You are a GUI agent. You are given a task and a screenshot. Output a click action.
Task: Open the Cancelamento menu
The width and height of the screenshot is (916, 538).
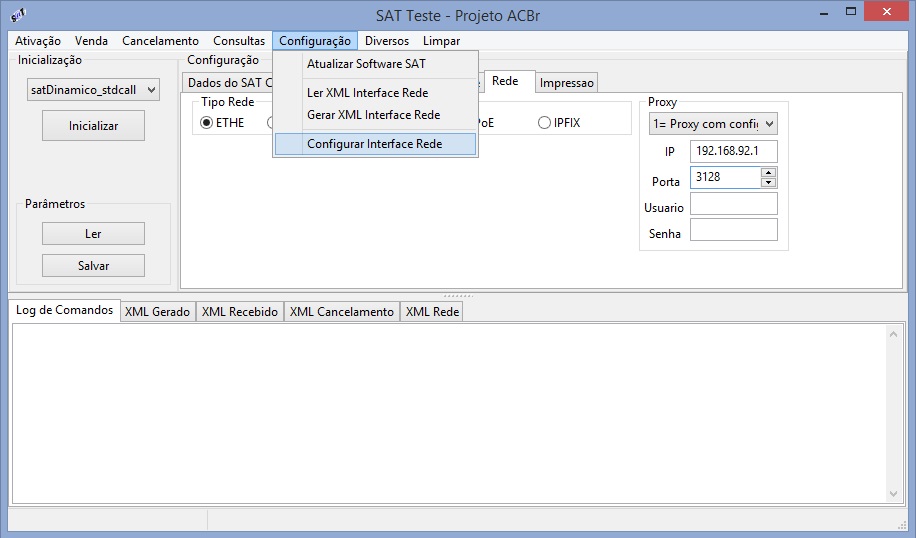click(160, 41)
